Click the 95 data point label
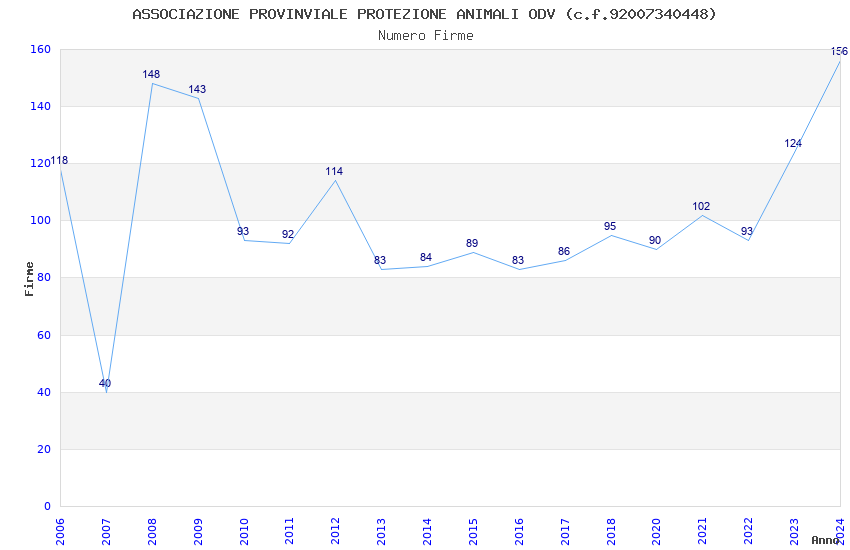The width and height of the screenshot is (850, 550). (610, 226)
